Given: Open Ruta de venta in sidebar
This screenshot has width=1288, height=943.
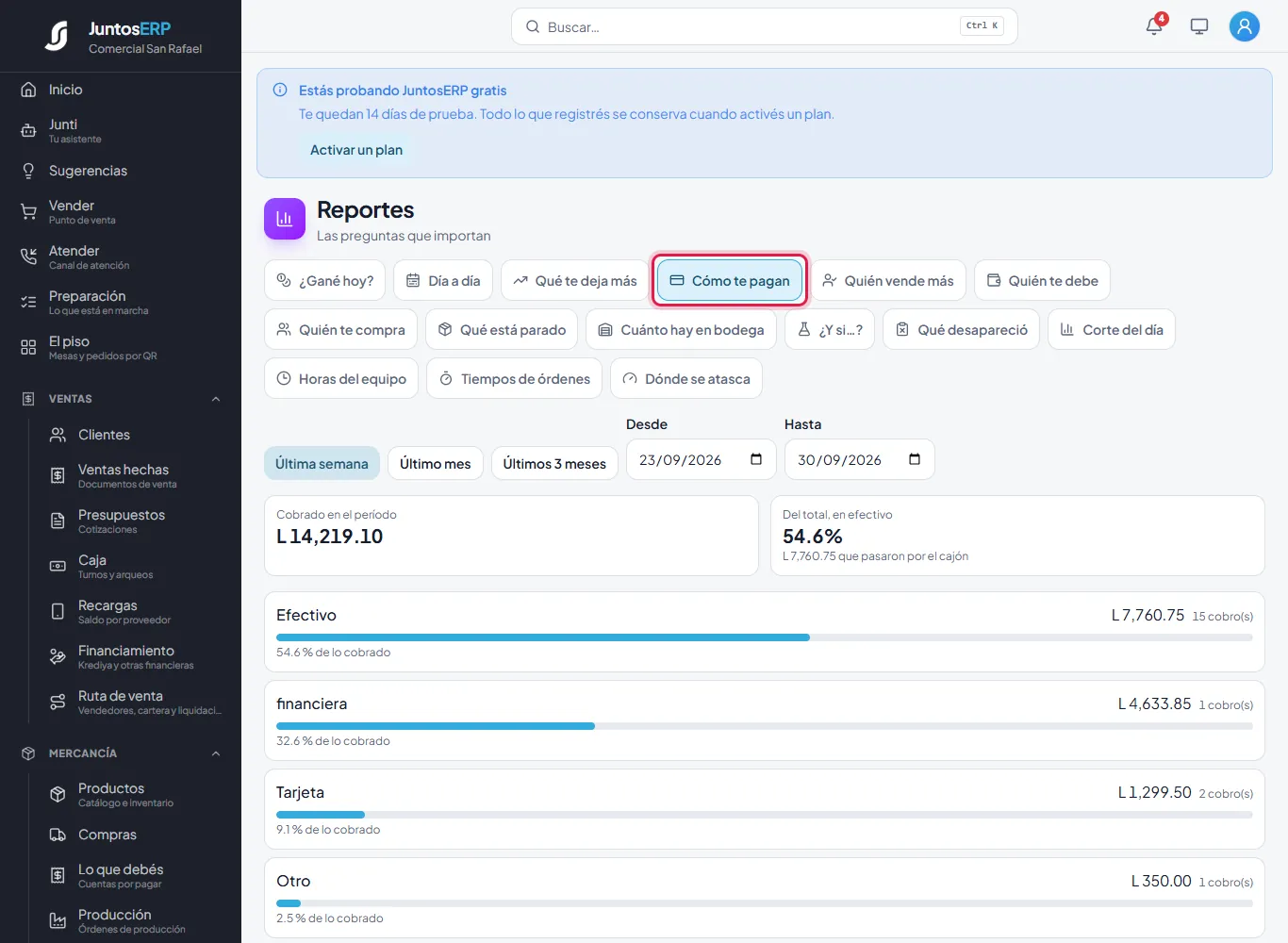Looking at the screenshot, I should pos(135,703).
